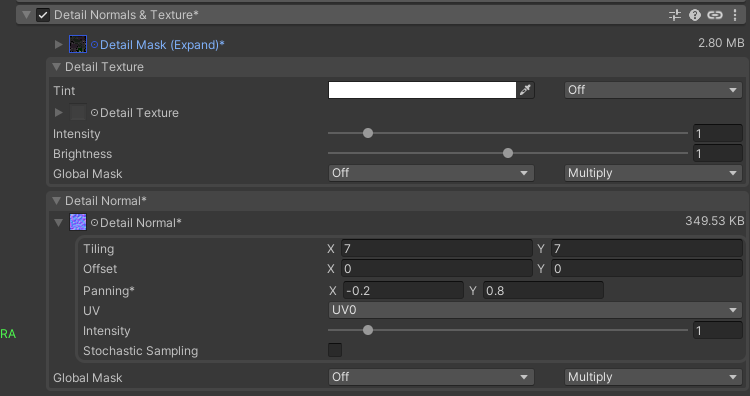Click the Detail Normal Intensity value field
Viewport: 750px width, 396px height.
(717, 330)
